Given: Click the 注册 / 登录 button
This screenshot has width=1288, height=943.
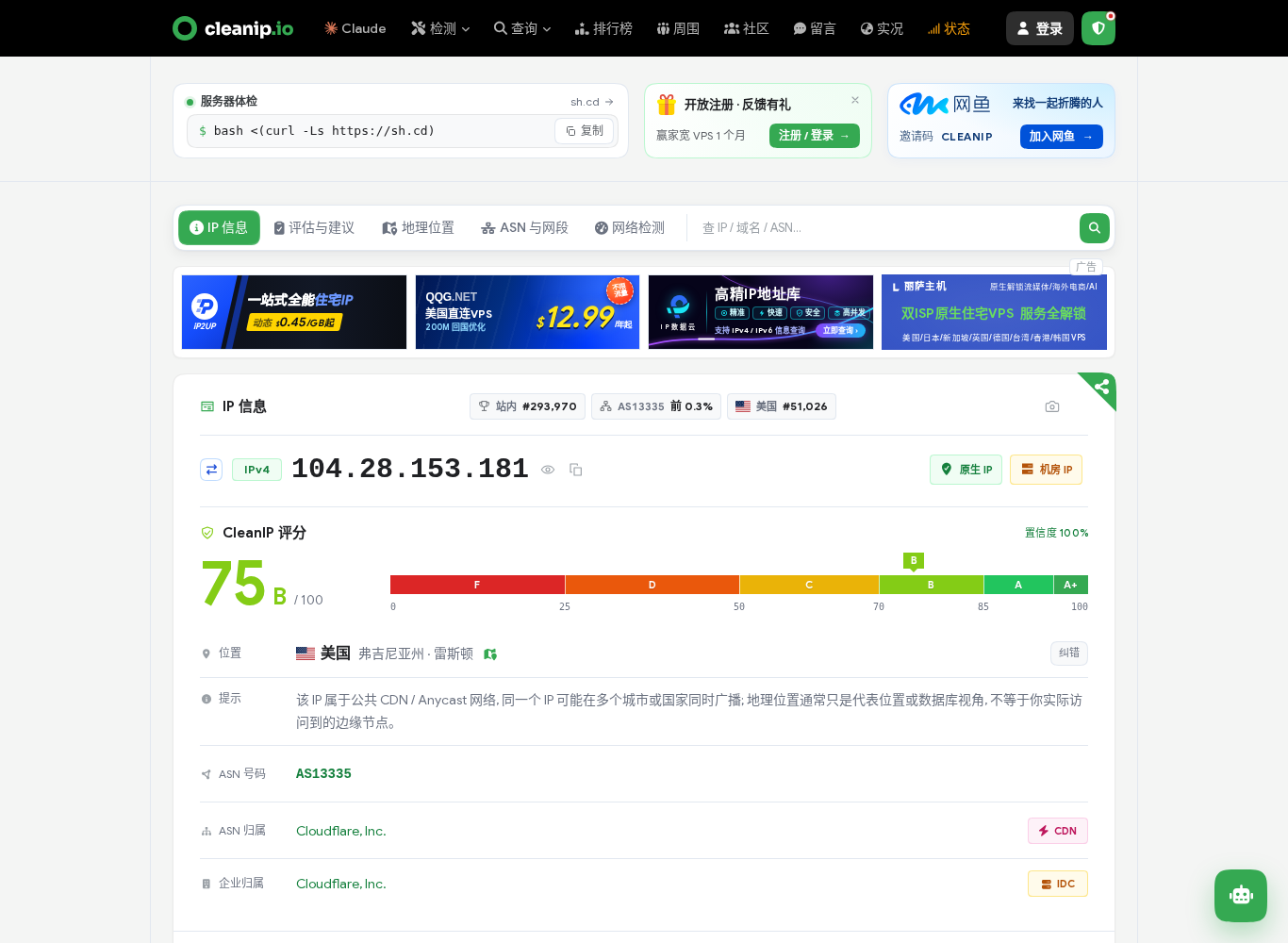Looking at the screenshot, I should click(x=815, y=136).
